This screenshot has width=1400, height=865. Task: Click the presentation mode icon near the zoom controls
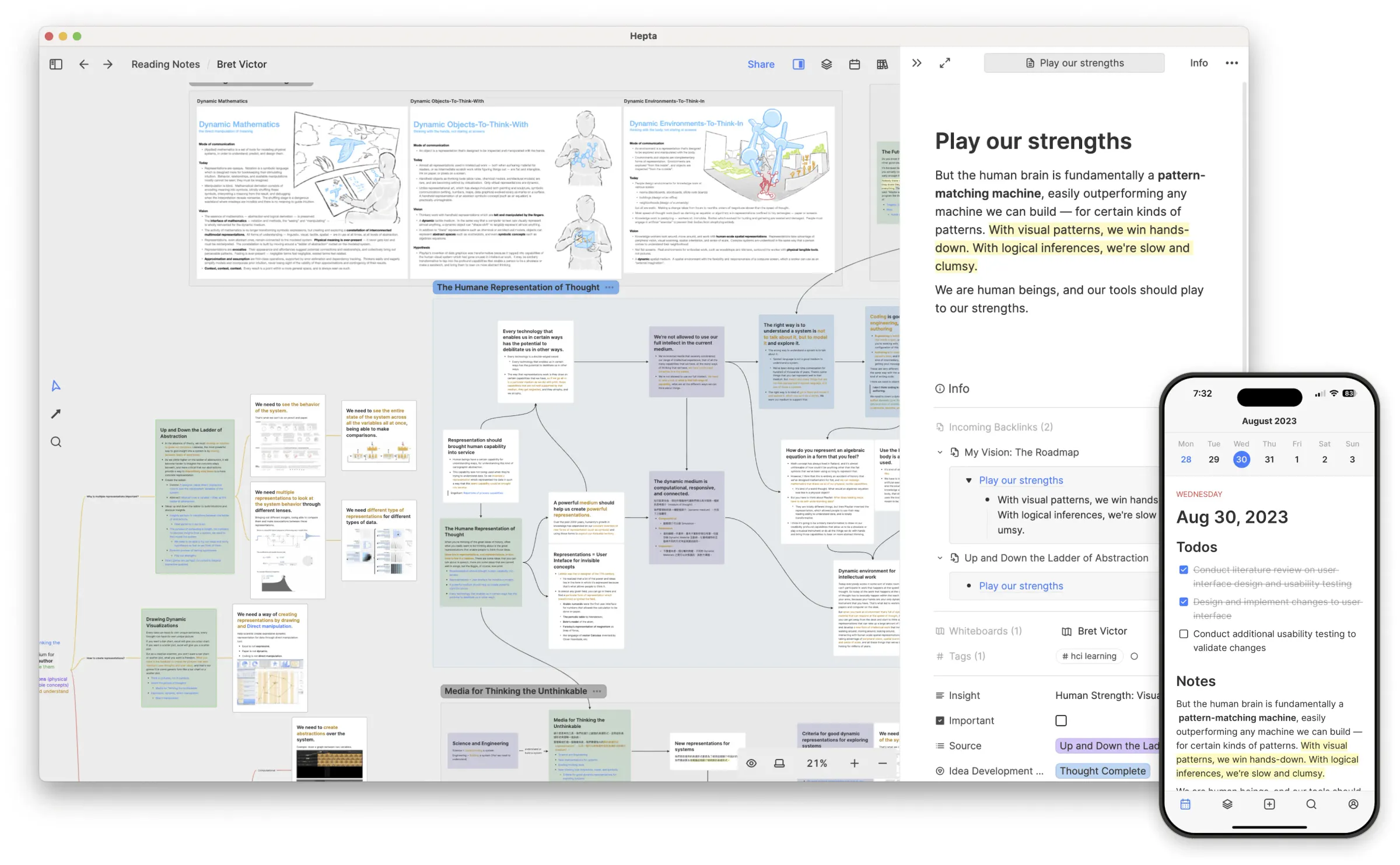point(779,763)
